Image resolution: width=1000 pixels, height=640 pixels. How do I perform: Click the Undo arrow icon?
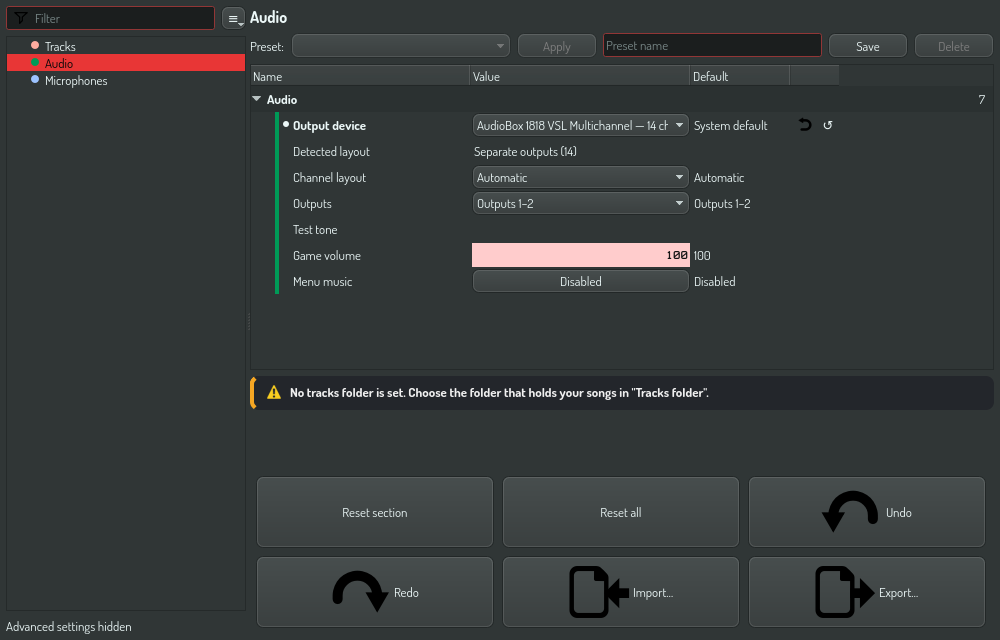pos(850,512)
